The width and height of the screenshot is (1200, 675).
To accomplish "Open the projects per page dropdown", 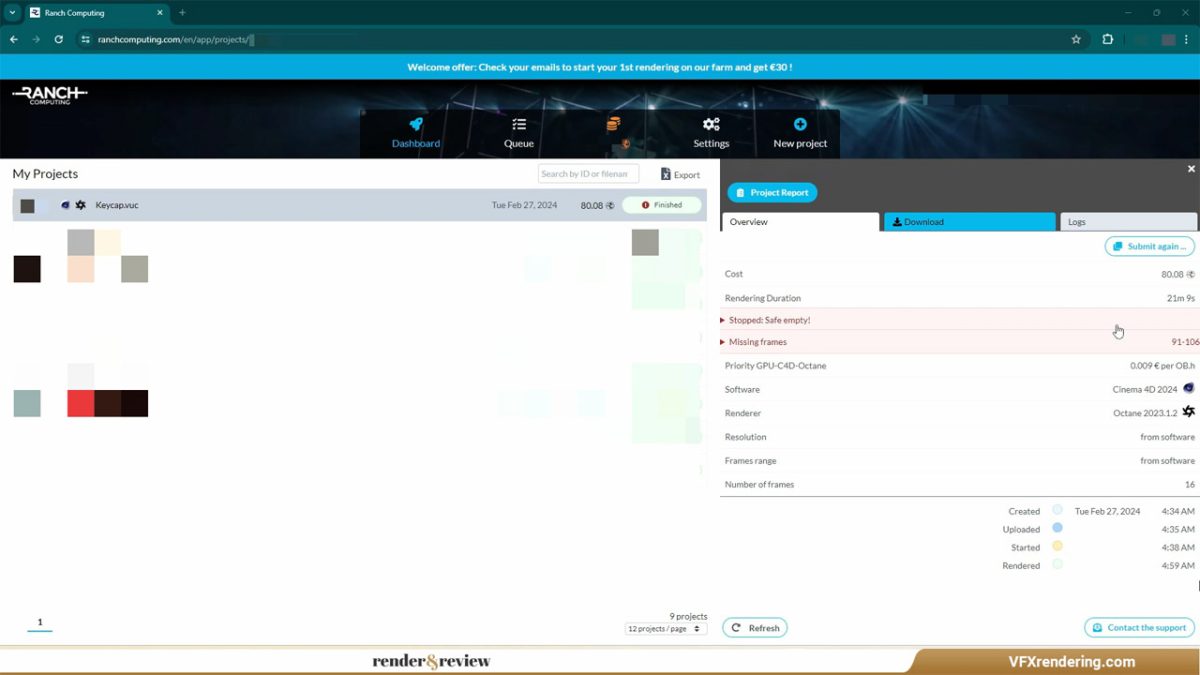I will coord(666,629).
